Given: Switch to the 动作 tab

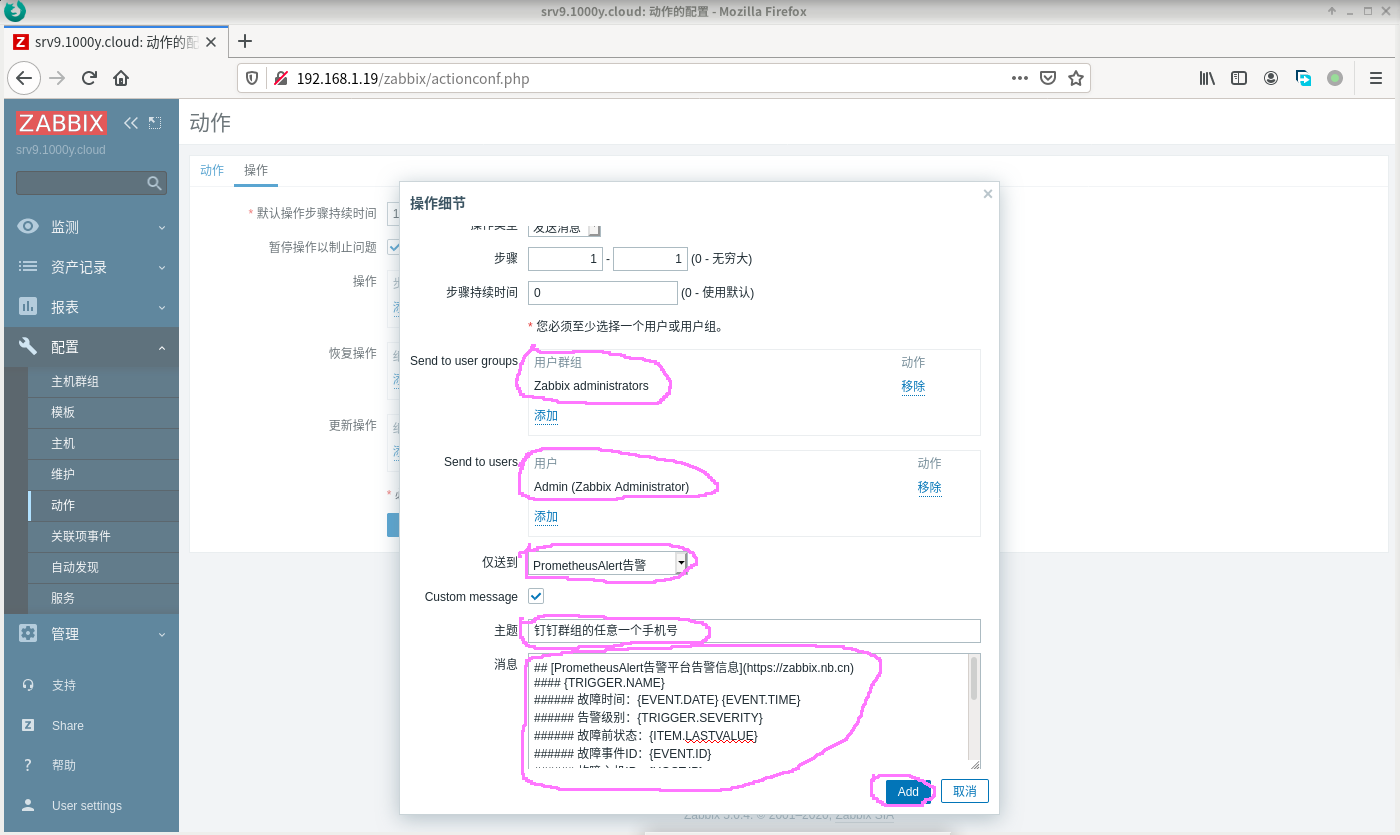Looking at the screenshot, I should tap(212, 170).
